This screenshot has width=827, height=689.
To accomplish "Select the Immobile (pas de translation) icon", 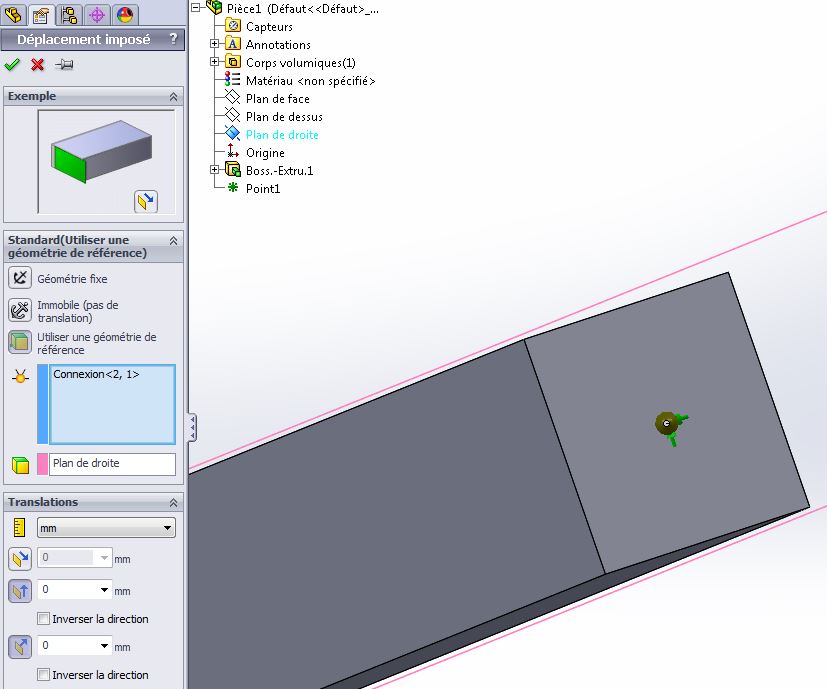I will [20, 310].
